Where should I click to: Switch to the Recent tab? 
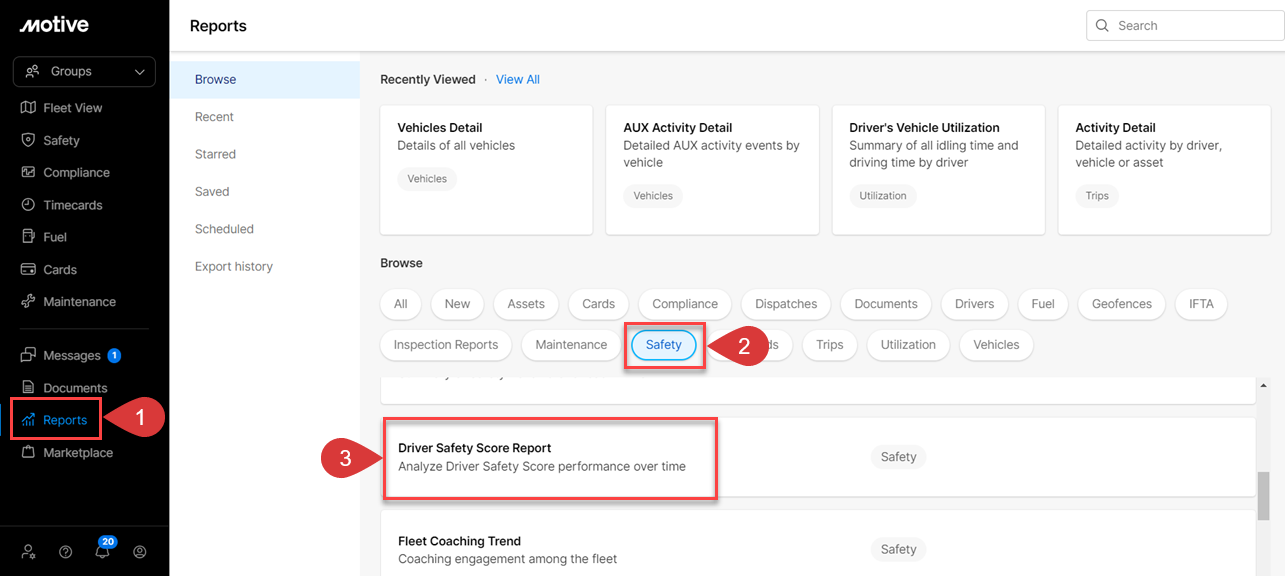pos(214,116)
